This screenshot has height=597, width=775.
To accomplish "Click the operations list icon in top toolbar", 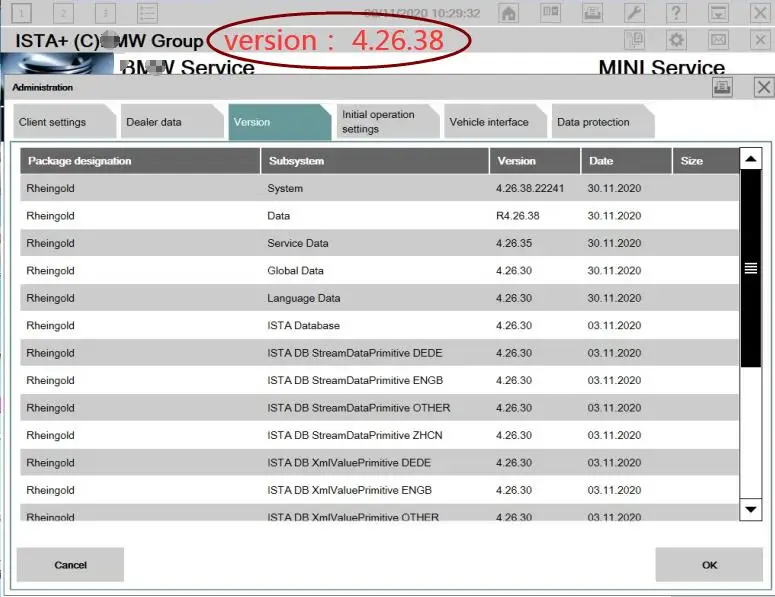I will (147, 13).
